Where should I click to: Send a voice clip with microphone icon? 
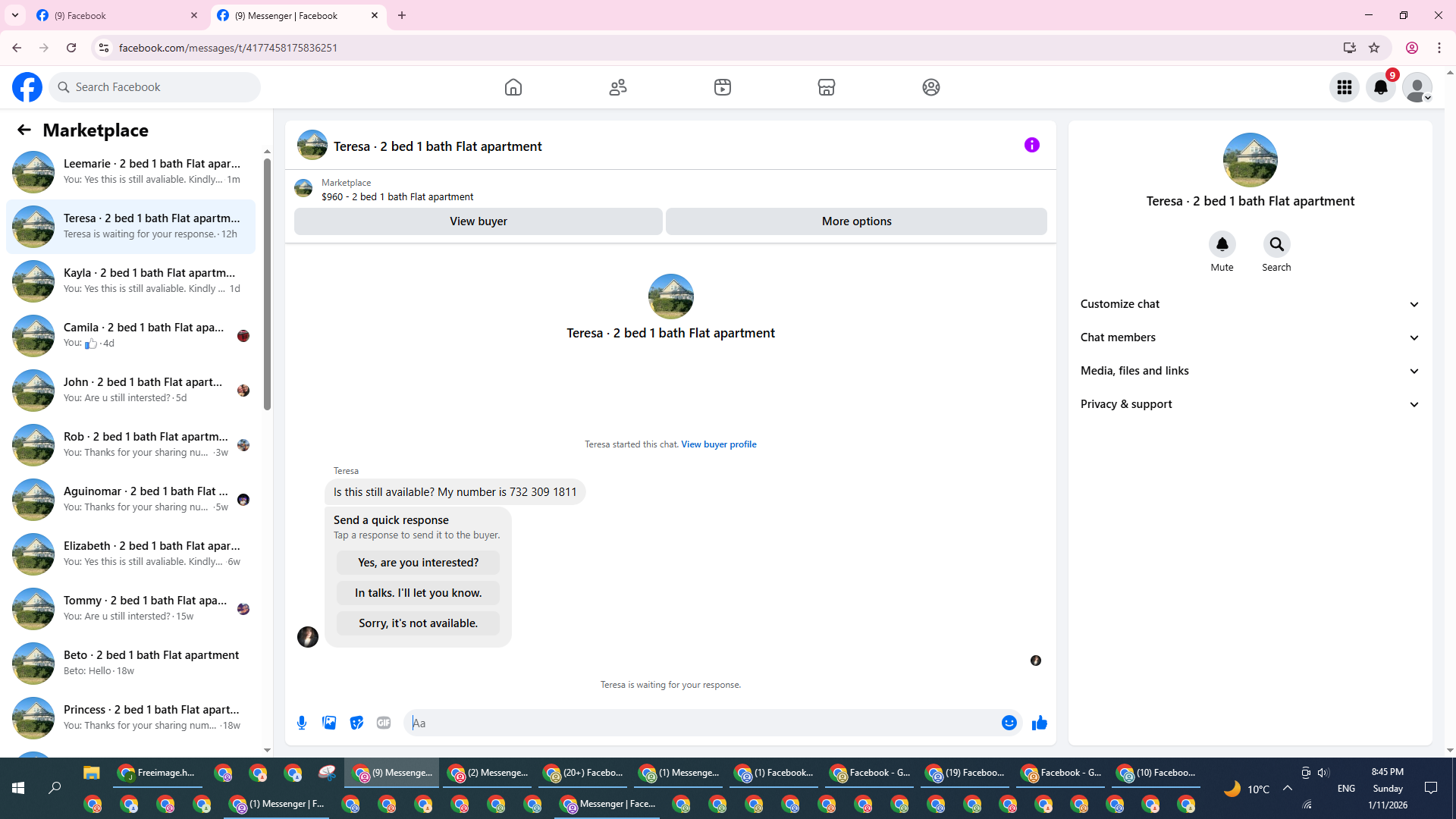[x=302, y=723]
